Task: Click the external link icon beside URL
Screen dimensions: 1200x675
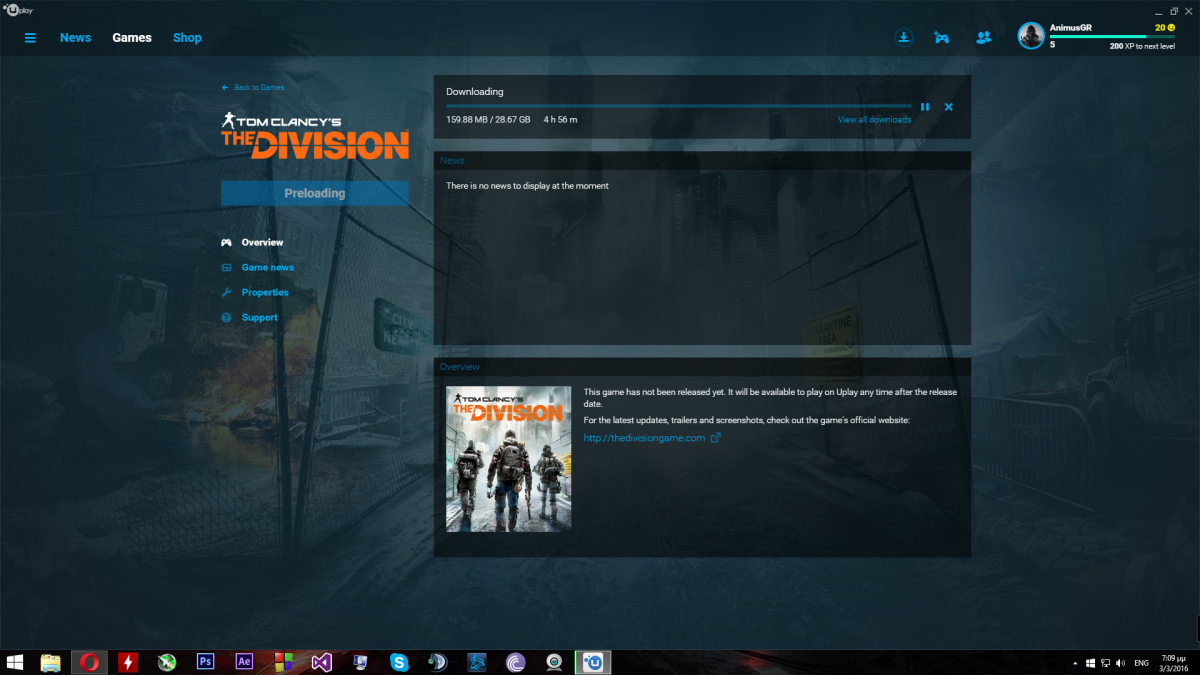Action: pos(715,438)
